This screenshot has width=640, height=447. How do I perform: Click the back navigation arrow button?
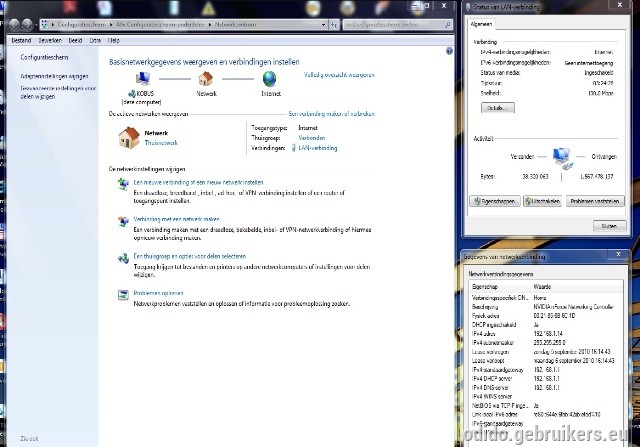point(14,25)
